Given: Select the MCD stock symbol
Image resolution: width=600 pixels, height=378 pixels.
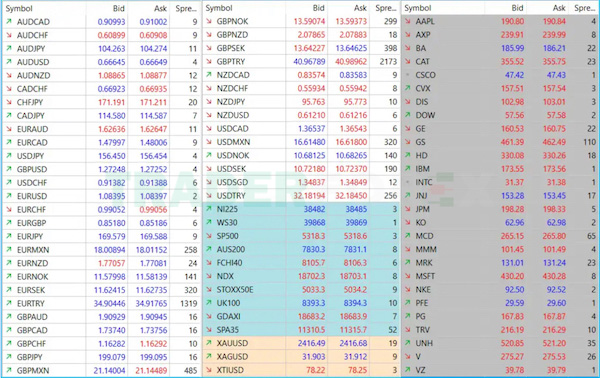Looking at the screenshot, I should (x=425, y=236).
